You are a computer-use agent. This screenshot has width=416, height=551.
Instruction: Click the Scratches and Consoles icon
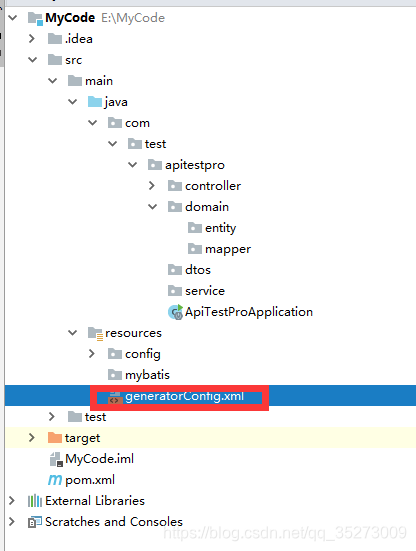[x=35, y=522]
